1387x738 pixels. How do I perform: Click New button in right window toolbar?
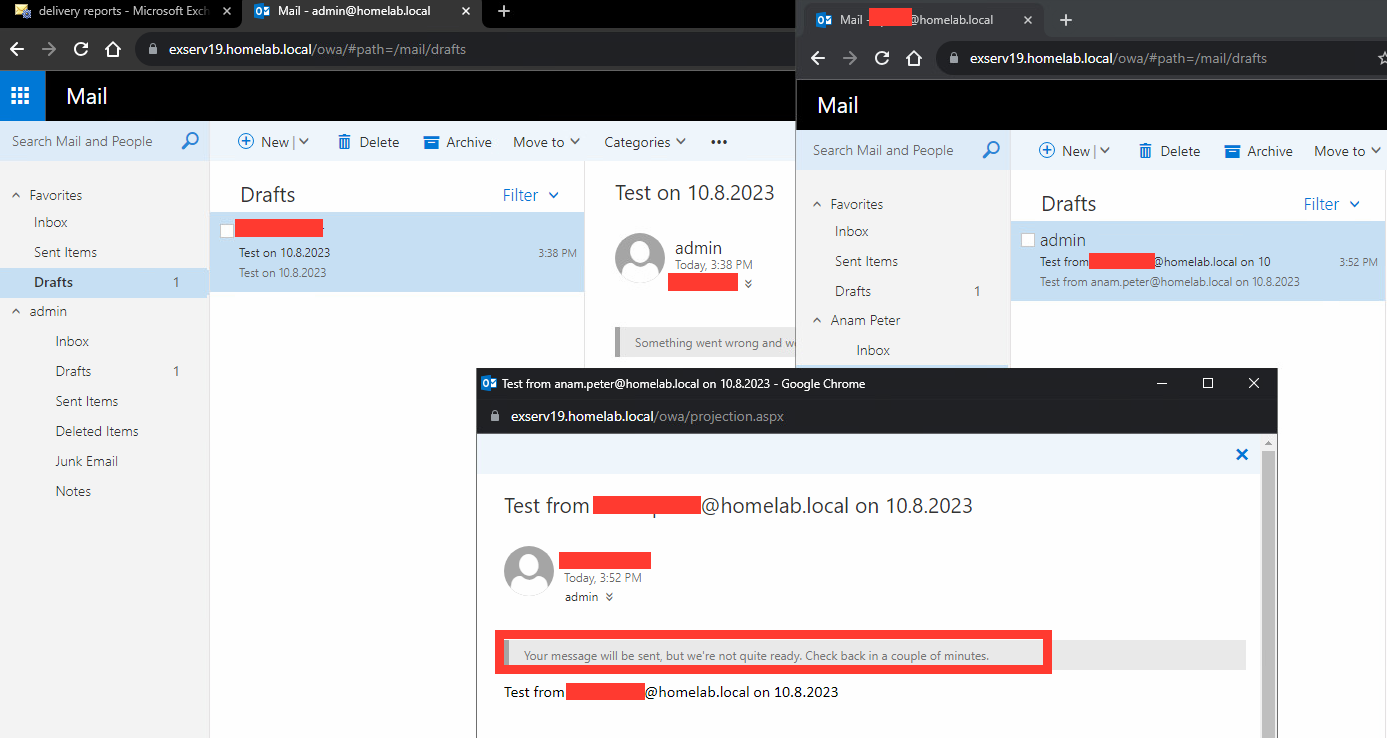[x=1065, y=151]
